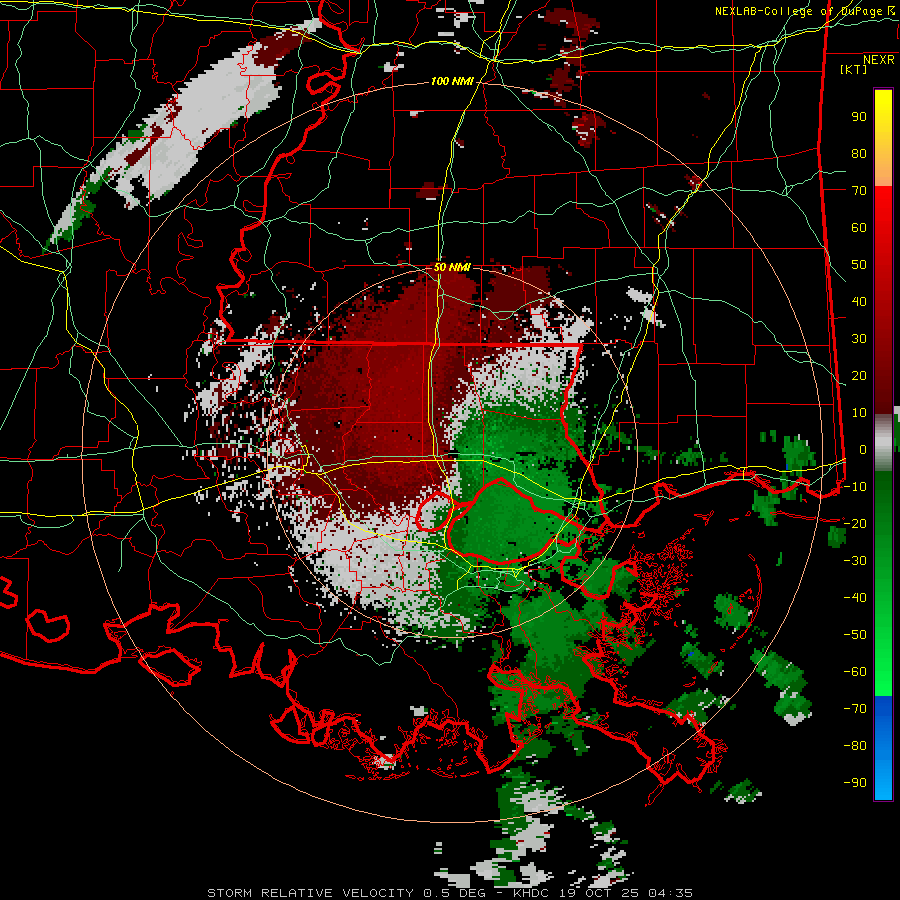Click the -10 value on the velocity scale
The image size is (900, 900).
[x=855, y=487]
